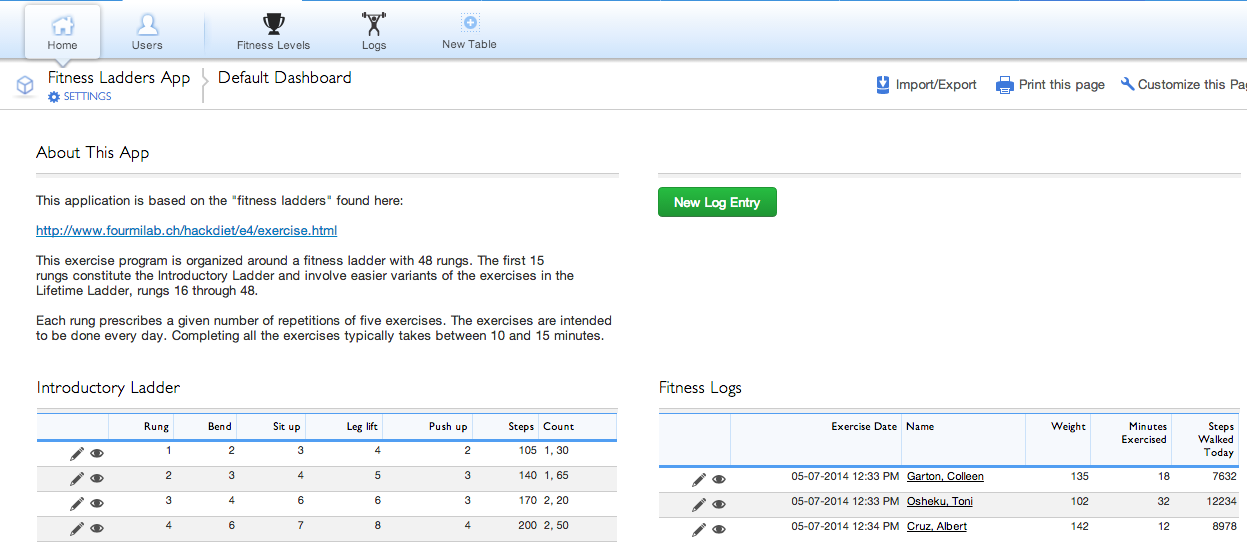This screenshot has width=1247, height=542.
Task: Click the Steps column header
Action: pyautogui.click(x=521, y=426)
